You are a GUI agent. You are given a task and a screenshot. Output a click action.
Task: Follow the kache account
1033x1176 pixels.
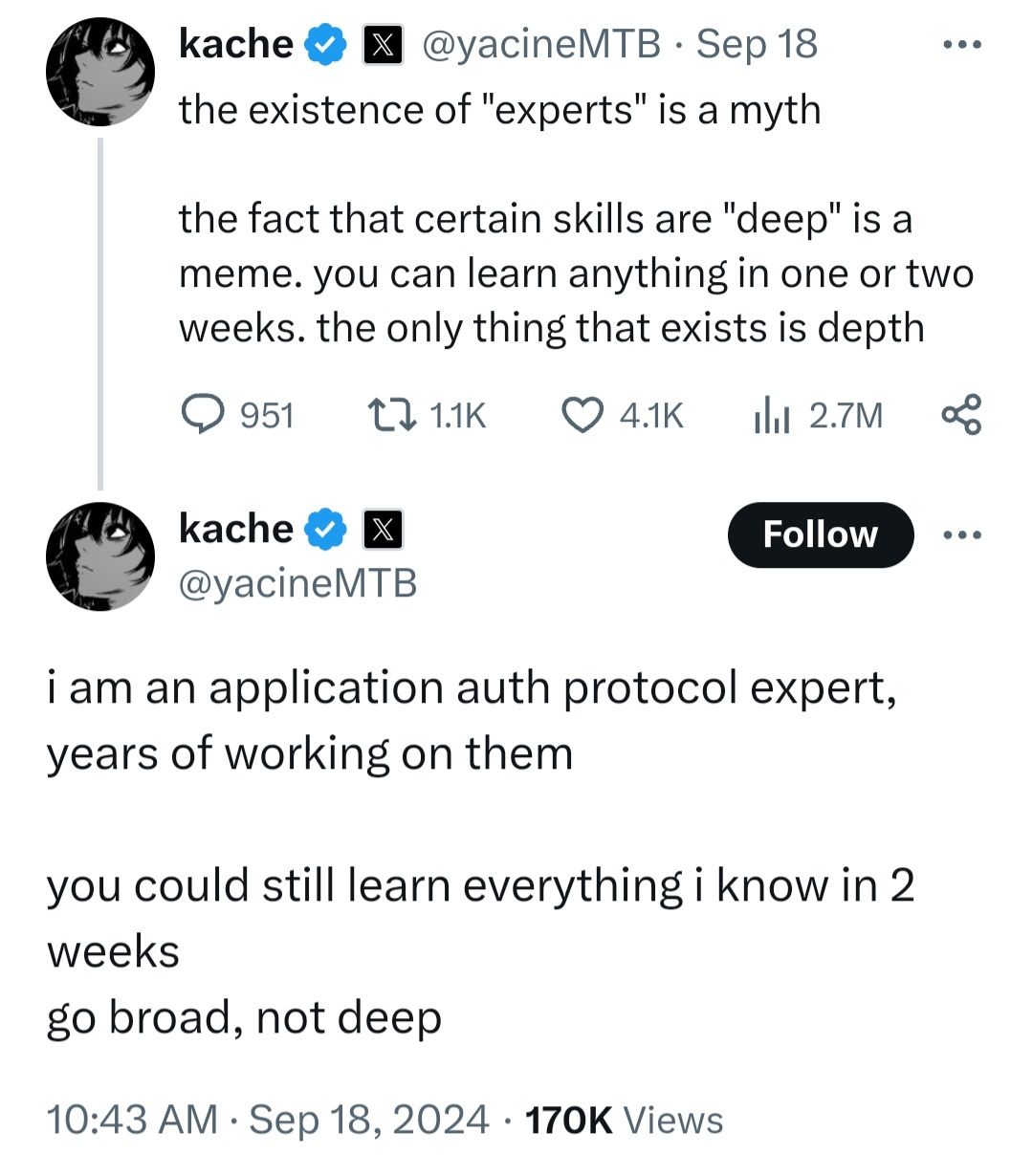[820, 534]
